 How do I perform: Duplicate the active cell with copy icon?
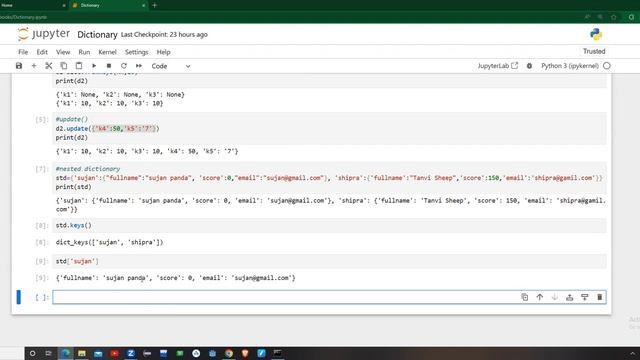click(x=524, y=297)
